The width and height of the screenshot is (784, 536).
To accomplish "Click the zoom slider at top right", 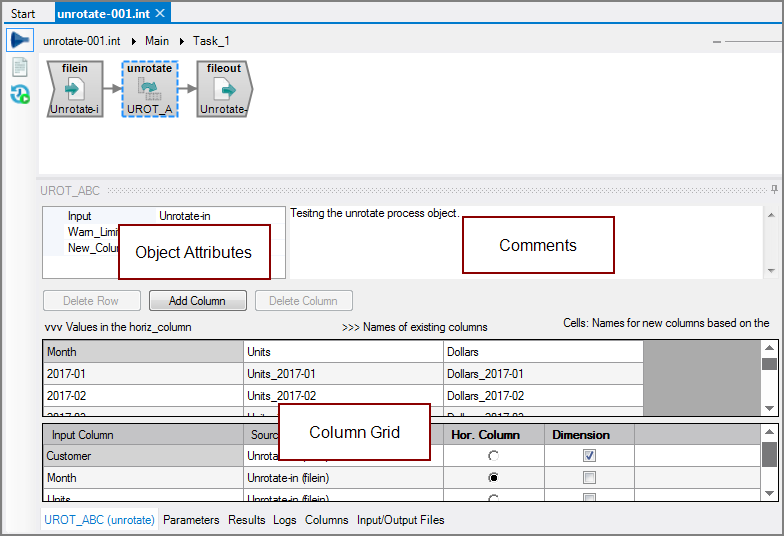I will tap(752, 42).
